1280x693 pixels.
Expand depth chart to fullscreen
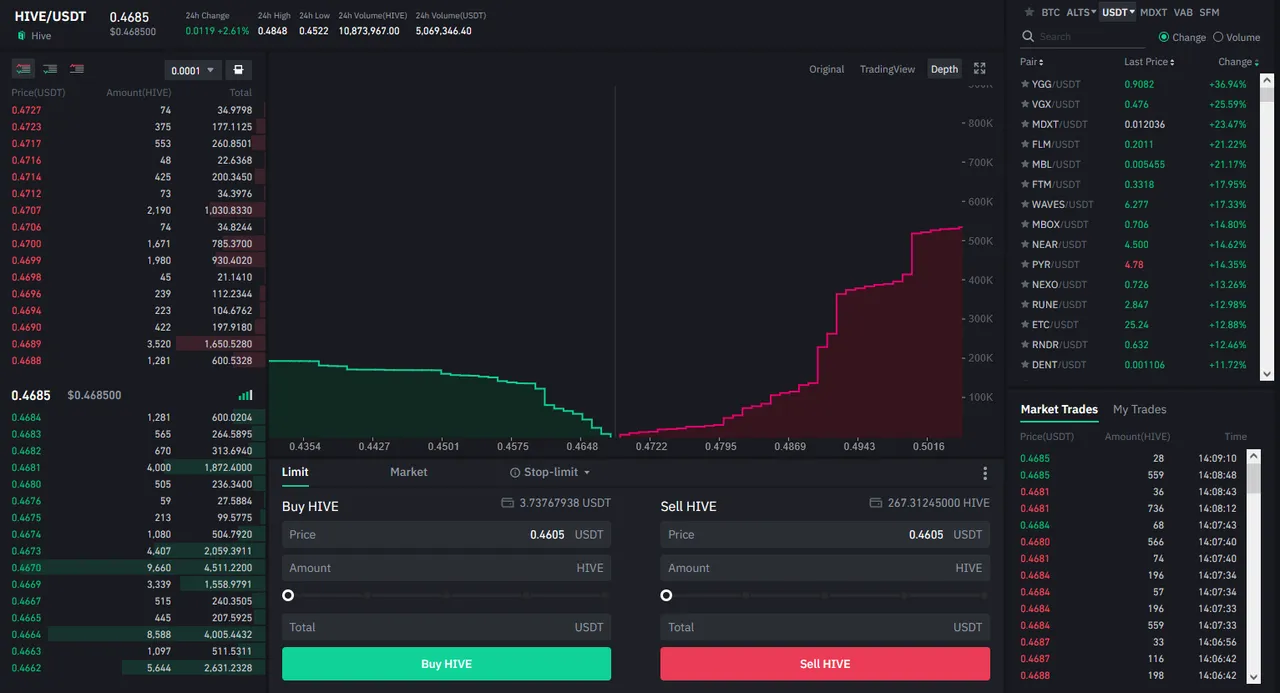point(980,69)
